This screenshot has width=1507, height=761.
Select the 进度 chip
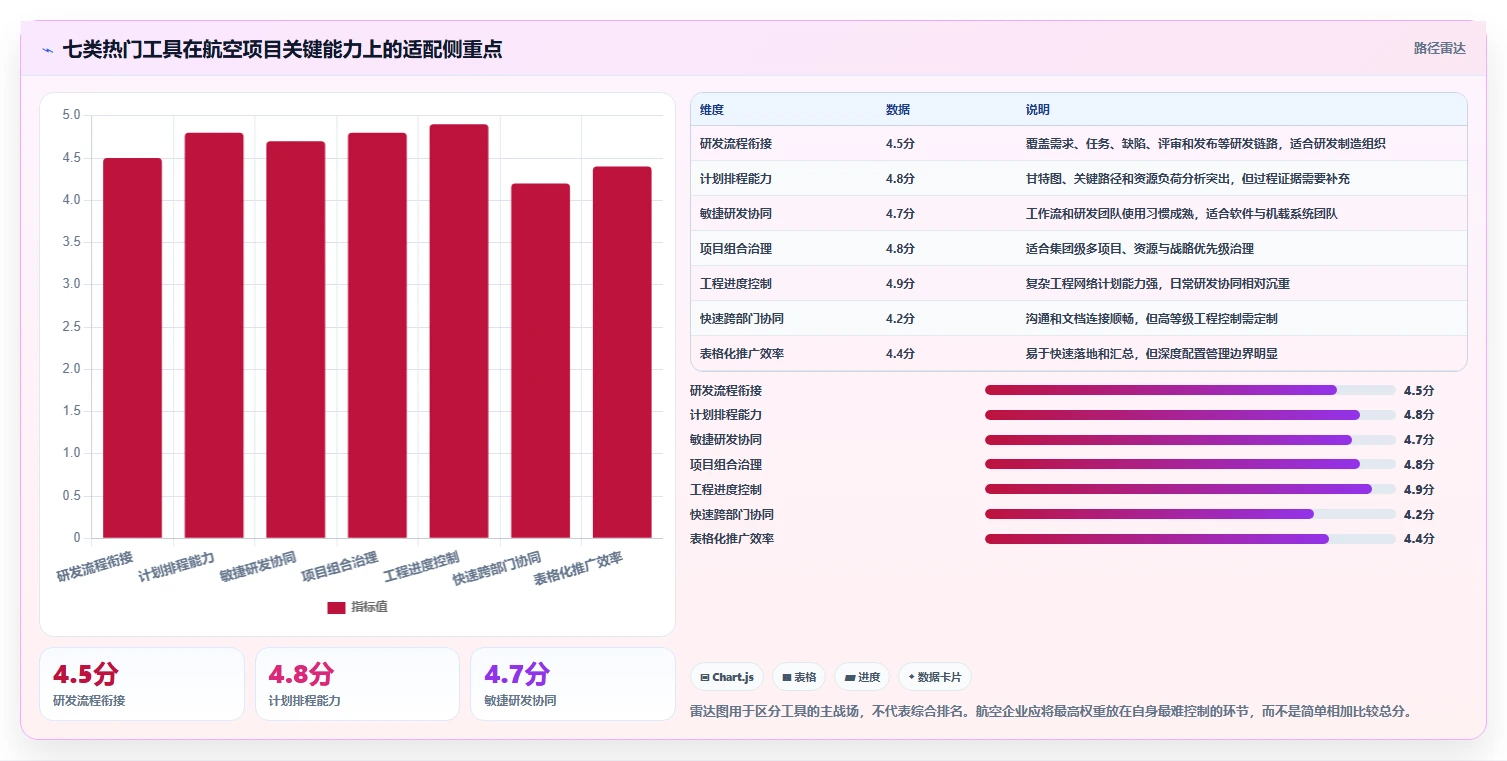[x=862, y=677]
